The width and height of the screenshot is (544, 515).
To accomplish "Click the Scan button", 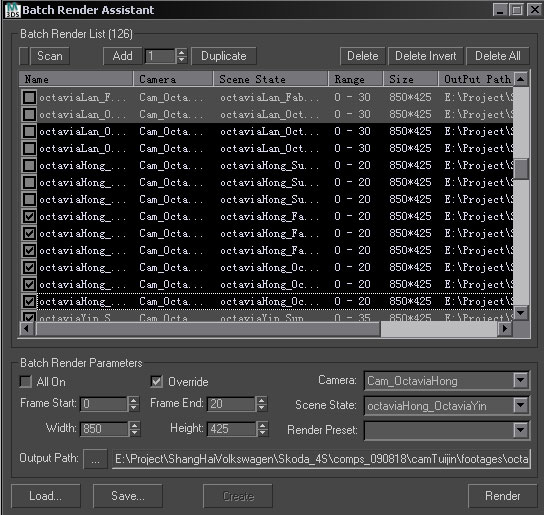I will pos(50,56).
